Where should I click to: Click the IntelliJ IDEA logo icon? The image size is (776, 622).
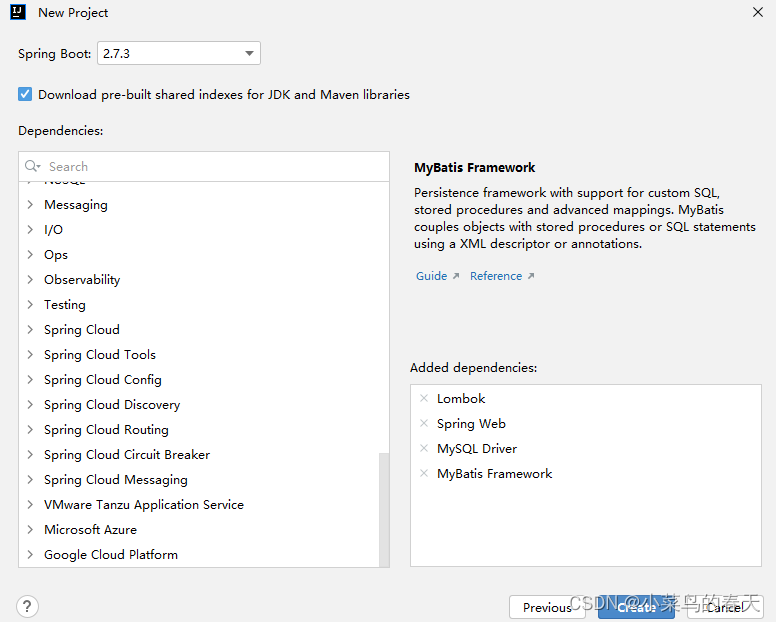(18, 12)
